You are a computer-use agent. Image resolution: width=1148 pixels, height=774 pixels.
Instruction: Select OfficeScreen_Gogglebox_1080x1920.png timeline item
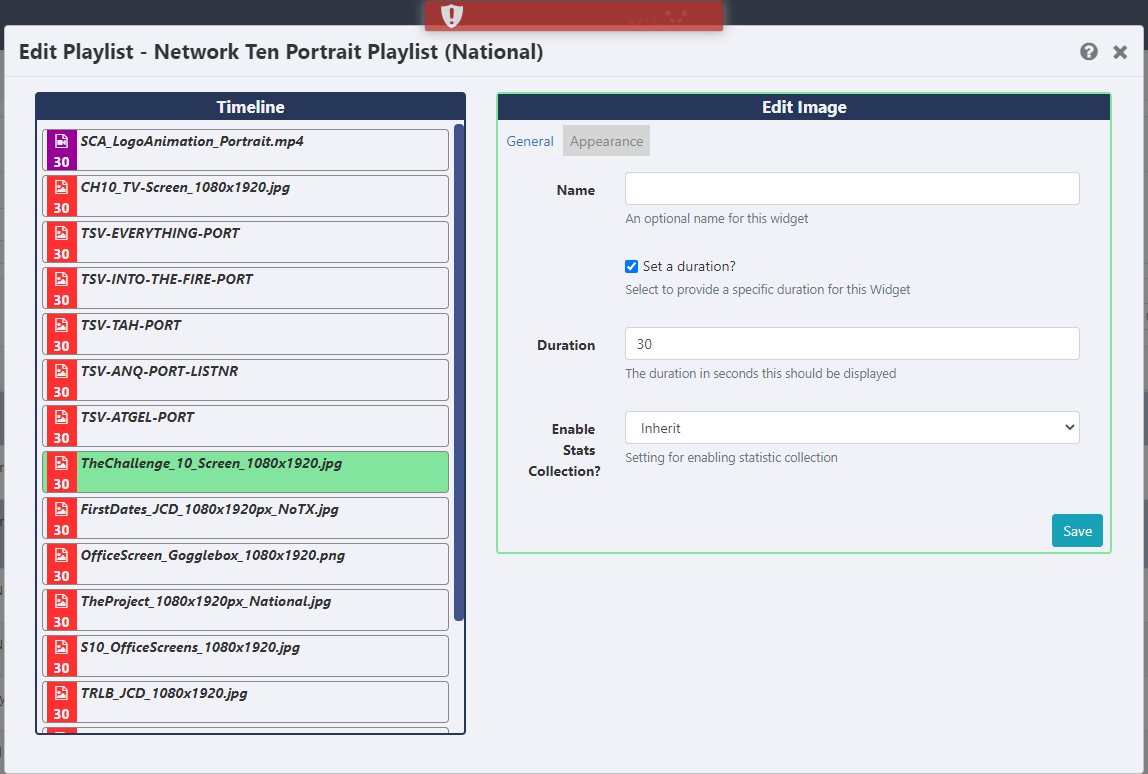245,564
